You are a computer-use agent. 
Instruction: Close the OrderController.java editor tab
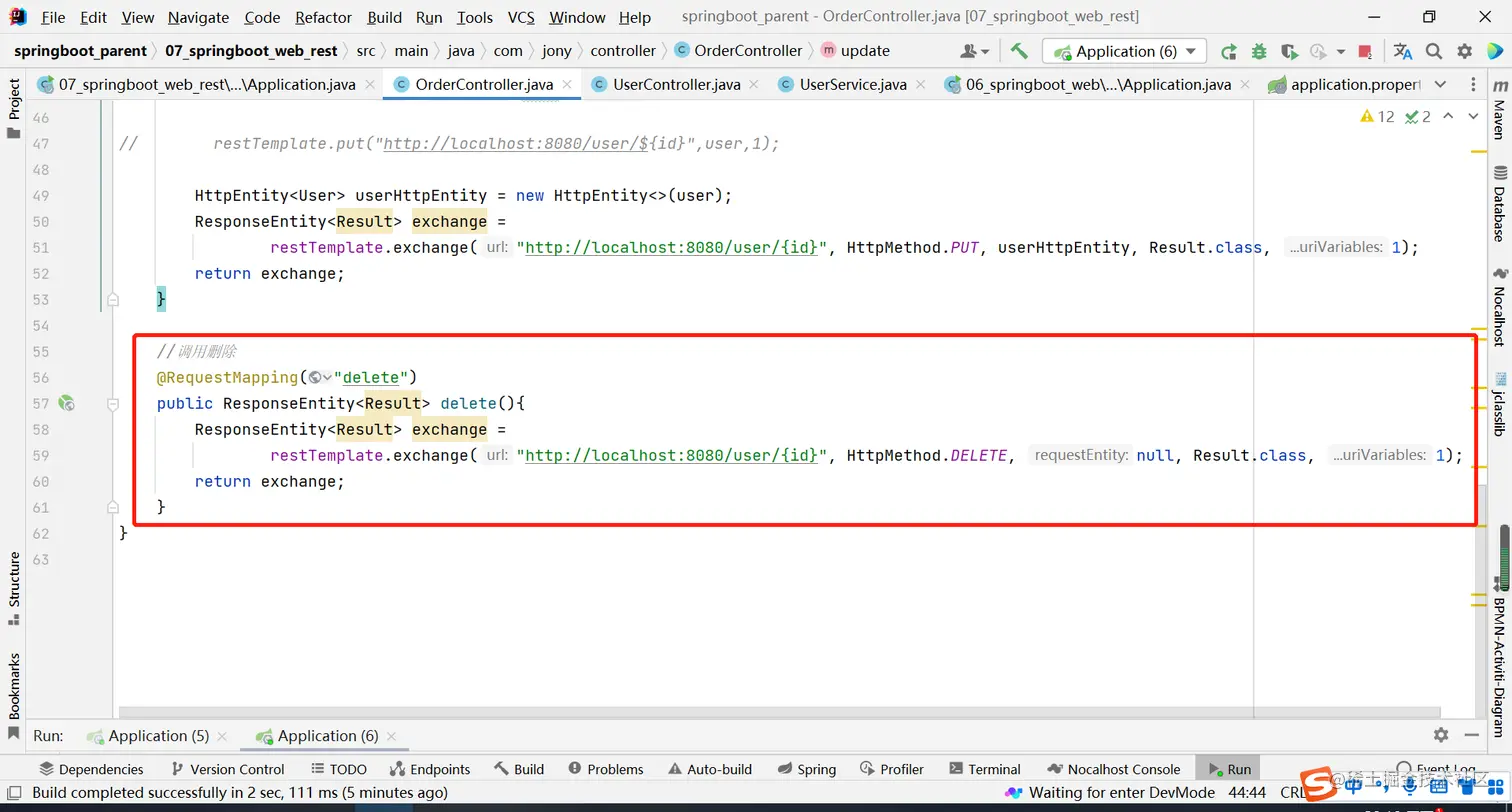coord(568,85)
